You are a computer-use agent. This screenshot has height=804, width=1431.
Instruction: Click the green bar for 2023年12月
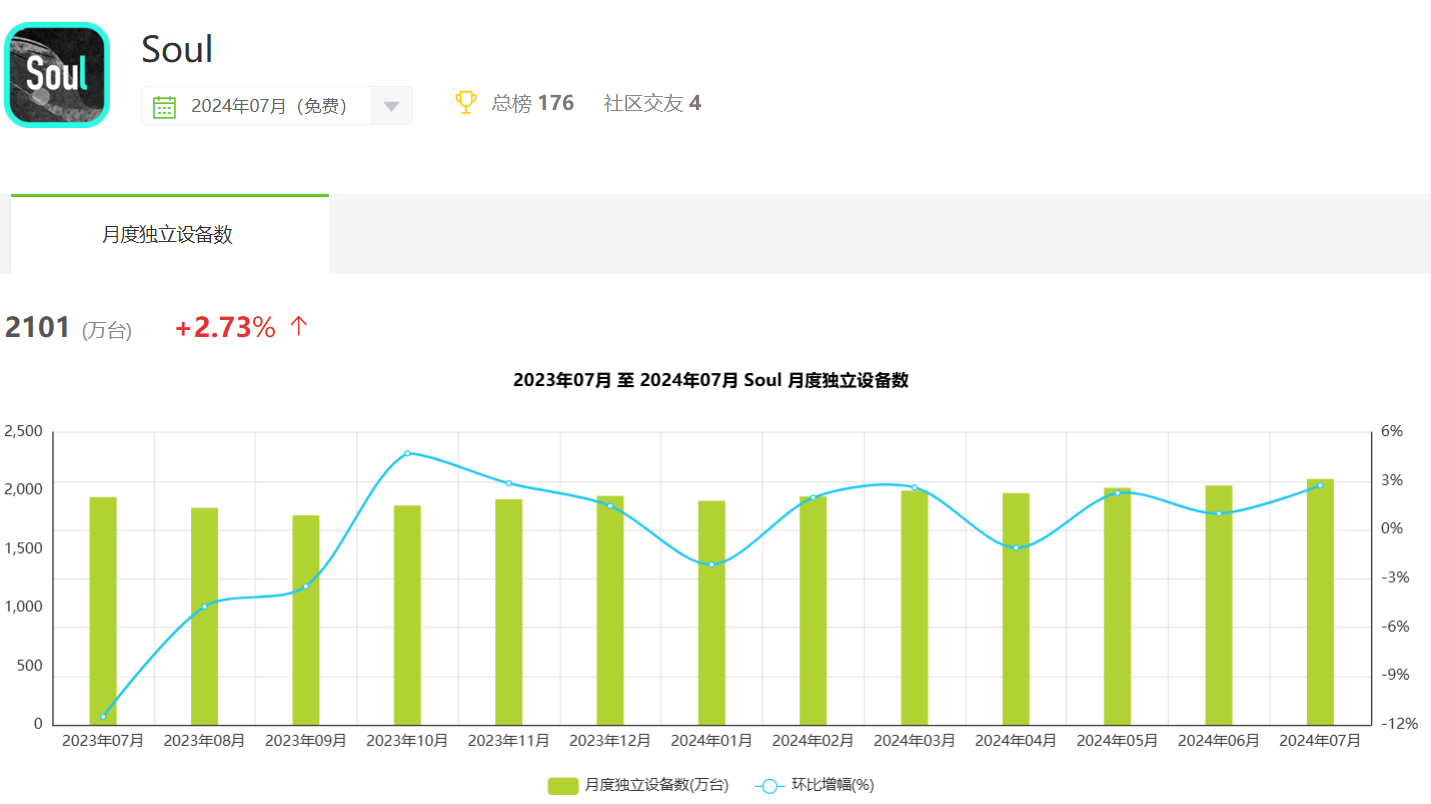(610, 610)
